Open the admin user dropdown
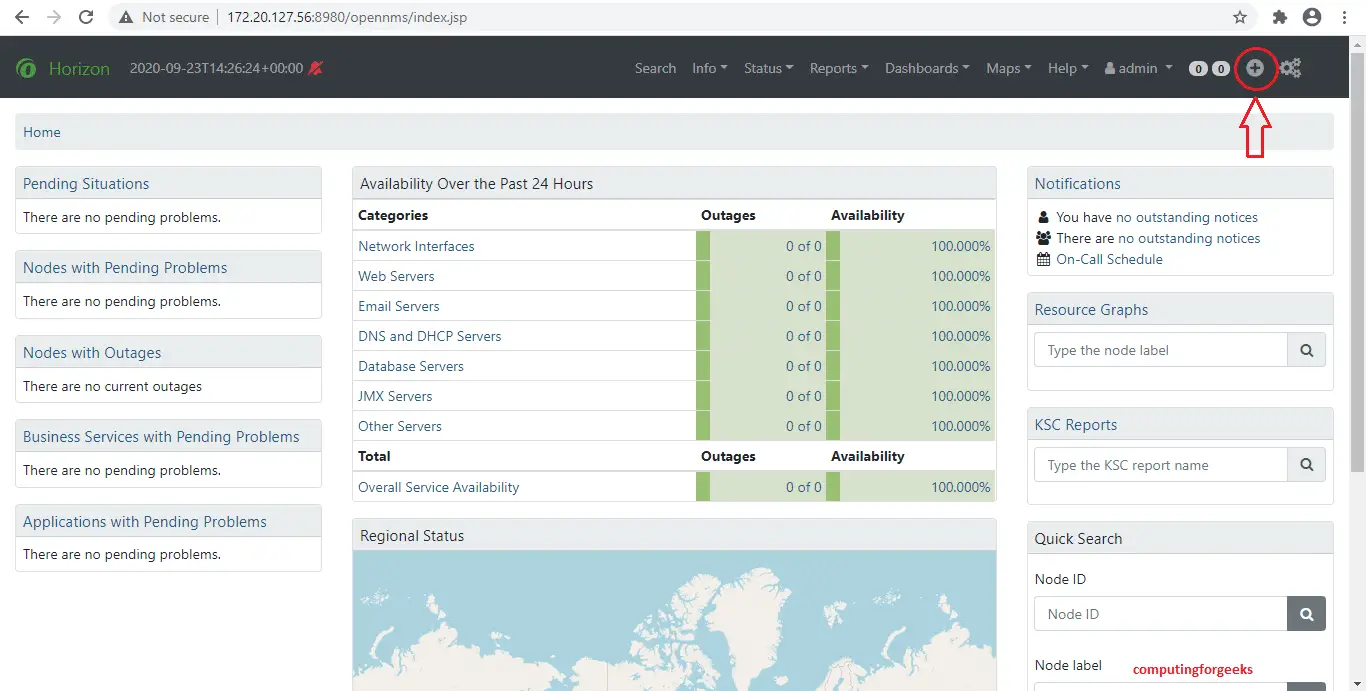The height and width of the screenshot is (691, 1366). click(1138, 68)
